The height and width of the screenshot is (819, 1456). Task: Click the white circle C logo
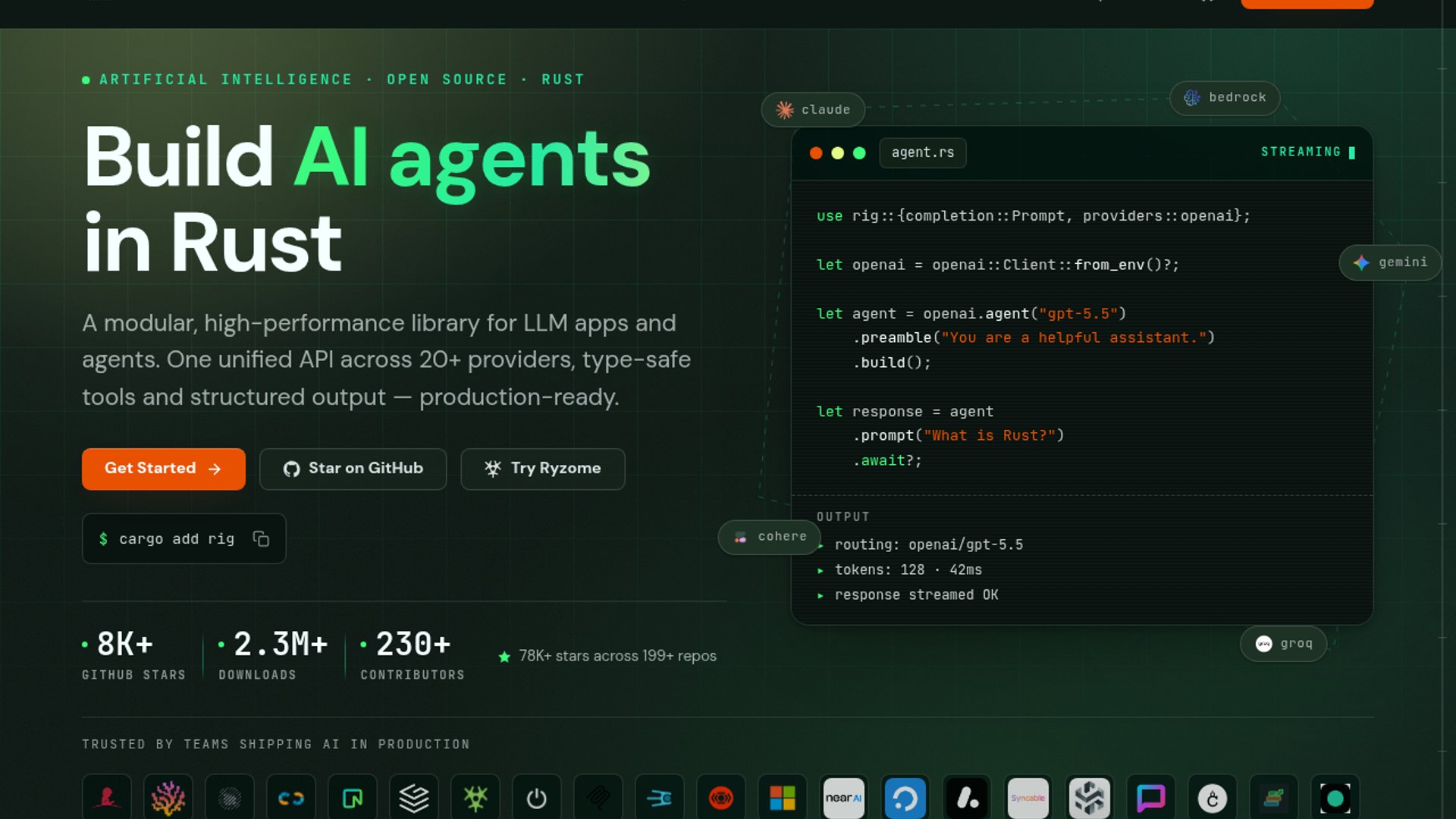1213,798
